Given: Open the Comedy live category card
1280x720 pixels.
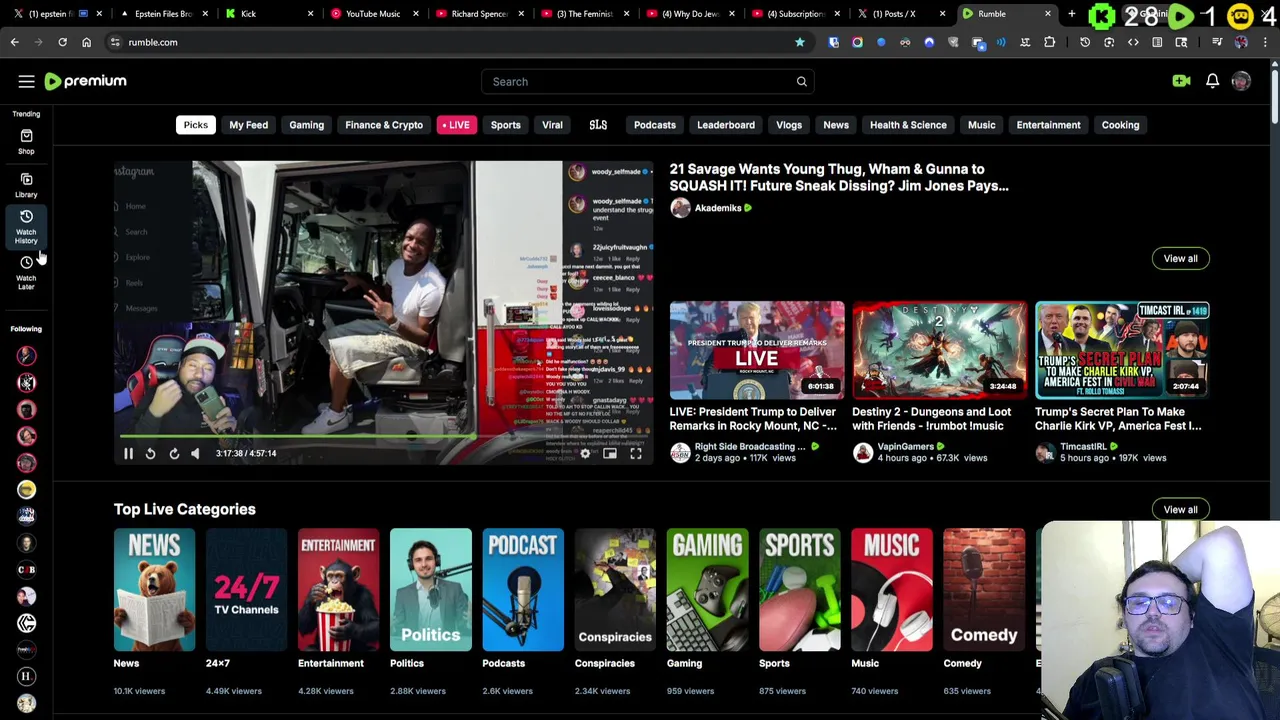Looking at the screenshot, I should [x=984, y=590].
